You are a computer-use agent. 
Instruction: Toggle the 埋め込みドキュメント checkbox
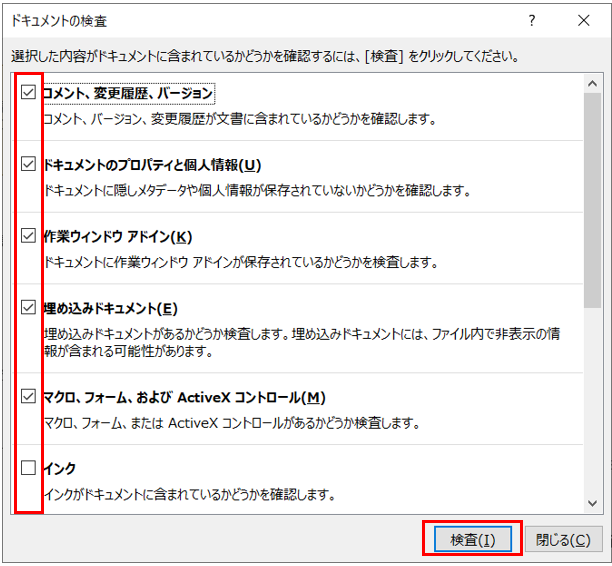click(28, 308)
